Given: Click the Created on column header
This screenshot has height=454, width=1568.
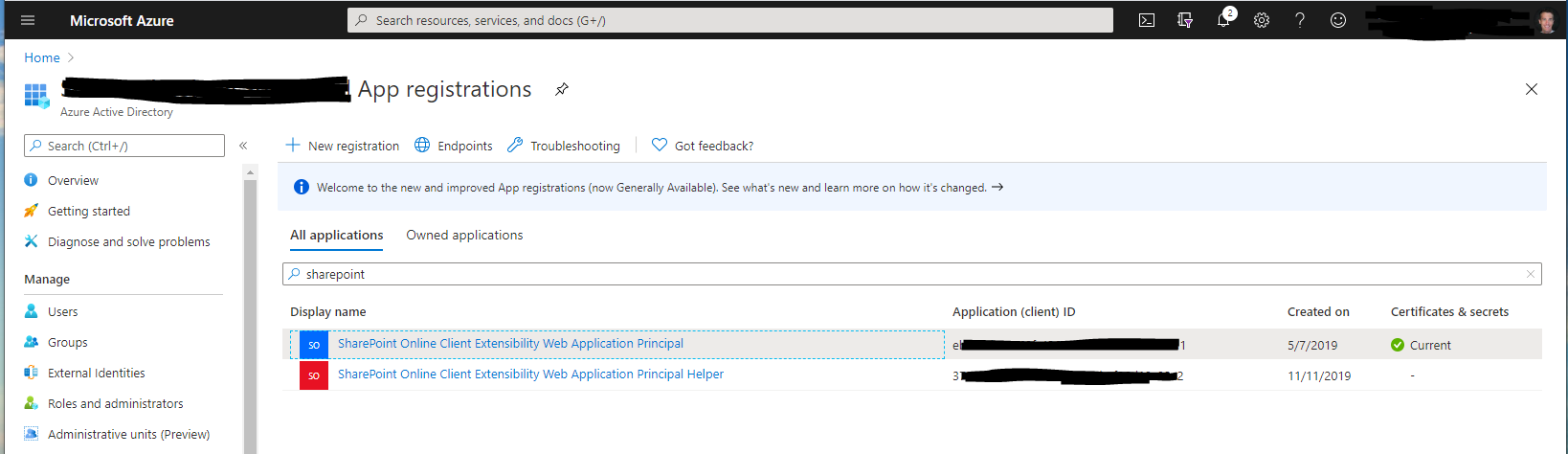Looking at the screenshot, I should click(x=1318, y=311).
